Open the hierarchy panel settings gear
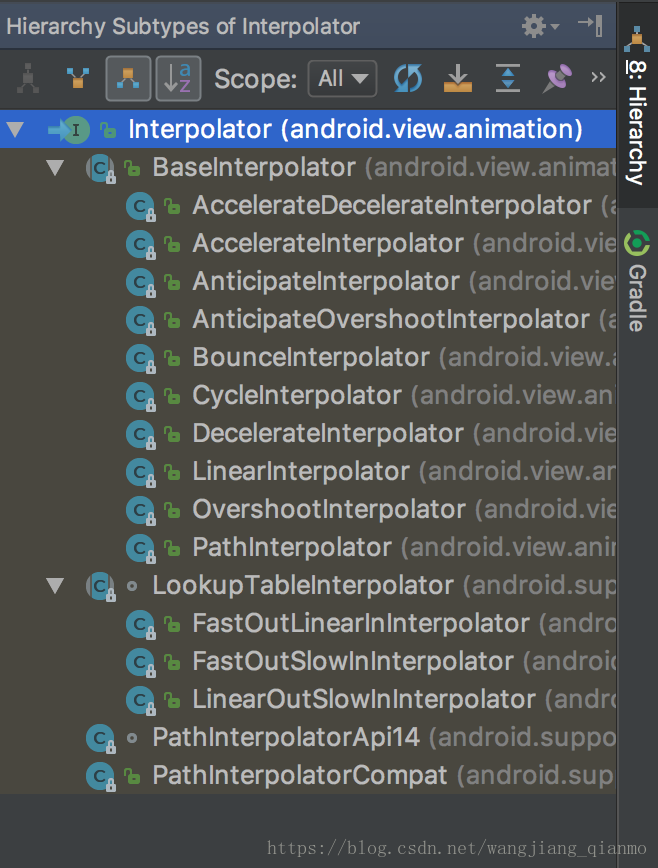Screen dimensions: 658x868 click(x=540, y=26)
